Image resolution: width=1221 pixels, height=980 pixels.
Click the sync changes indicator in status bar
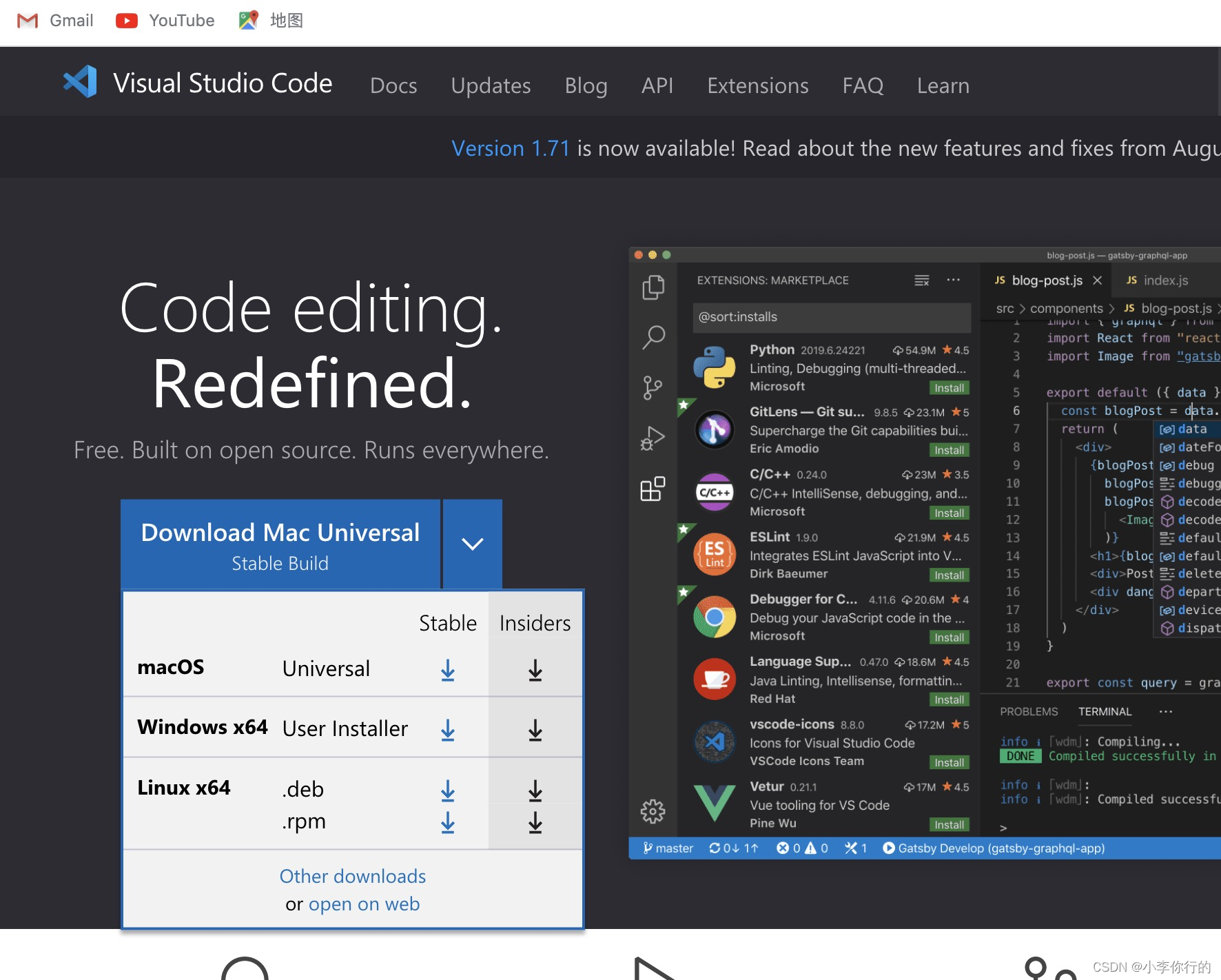point(733,848)
